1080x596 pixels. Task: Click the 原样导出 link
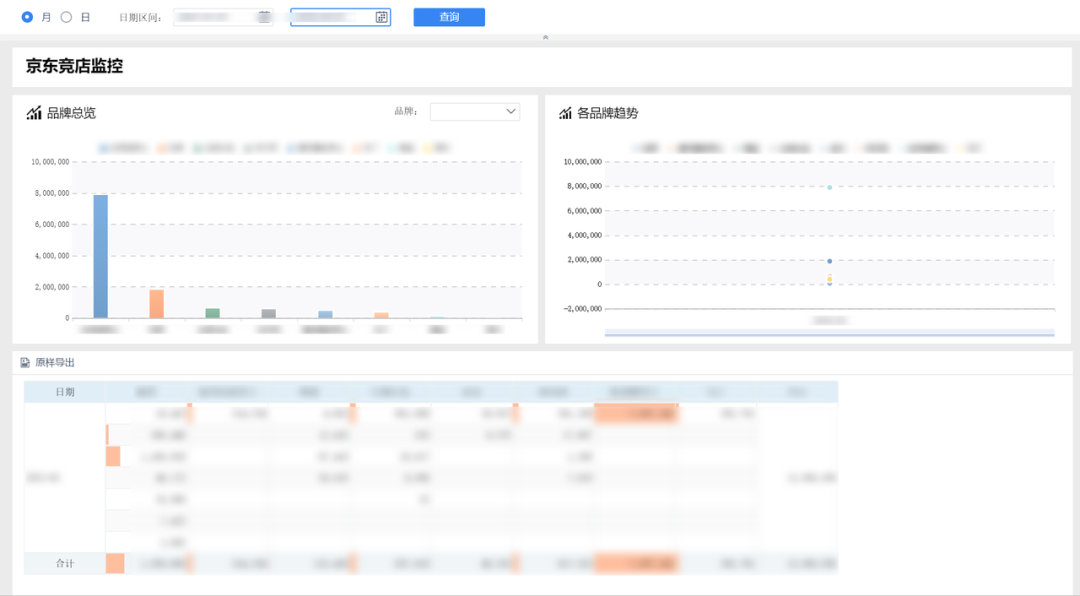[x=54, y=362]
